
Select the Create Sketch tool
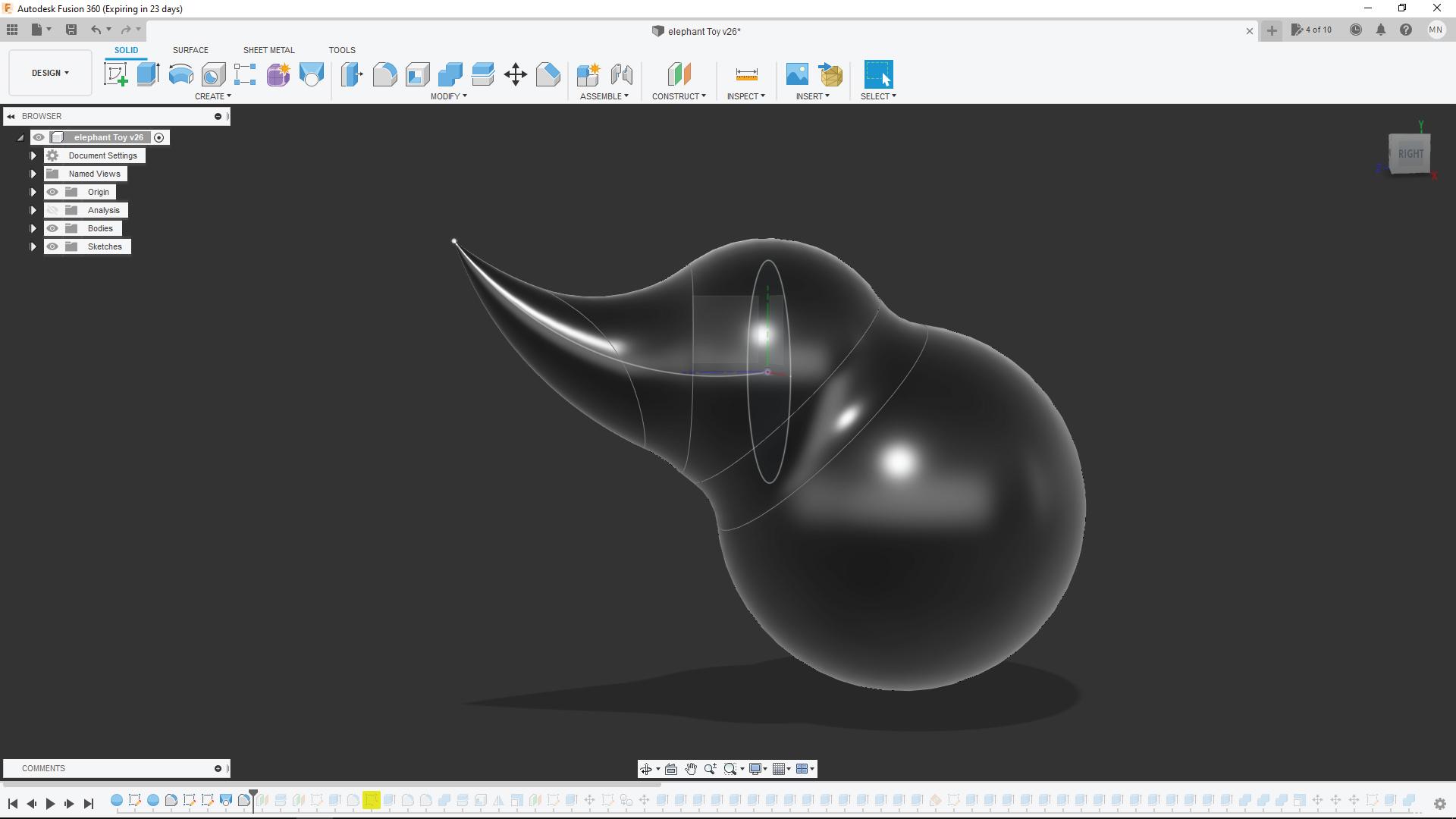pyautogui.click(x=116, y=74)
